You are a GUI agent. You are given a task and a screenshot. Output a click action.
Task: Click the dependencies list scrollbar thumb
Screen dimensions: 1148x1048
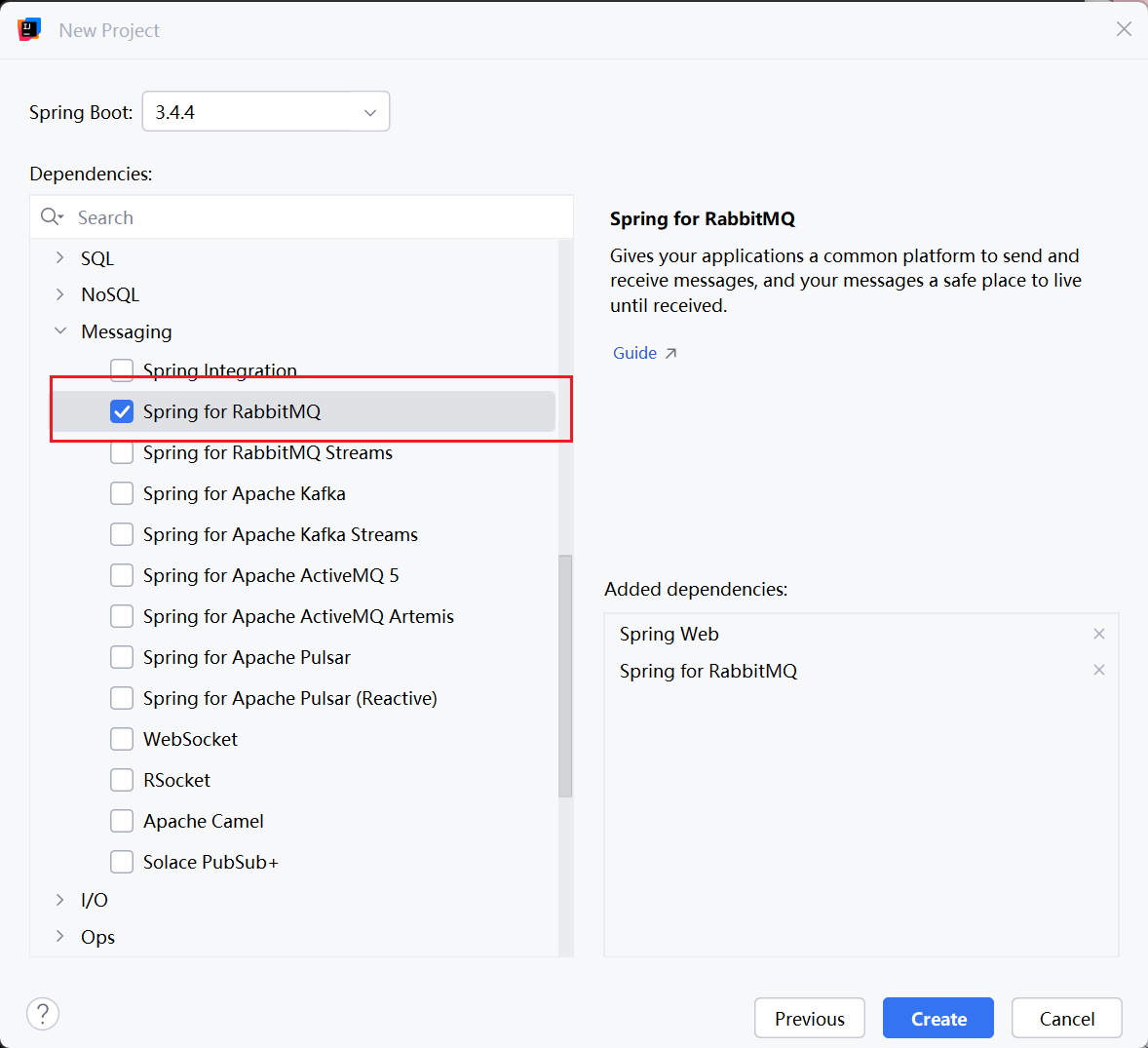coord(565,676)
